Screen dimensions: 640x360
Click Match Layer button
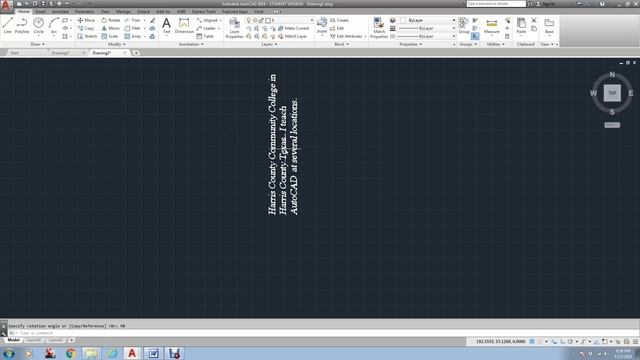(293, 36)
